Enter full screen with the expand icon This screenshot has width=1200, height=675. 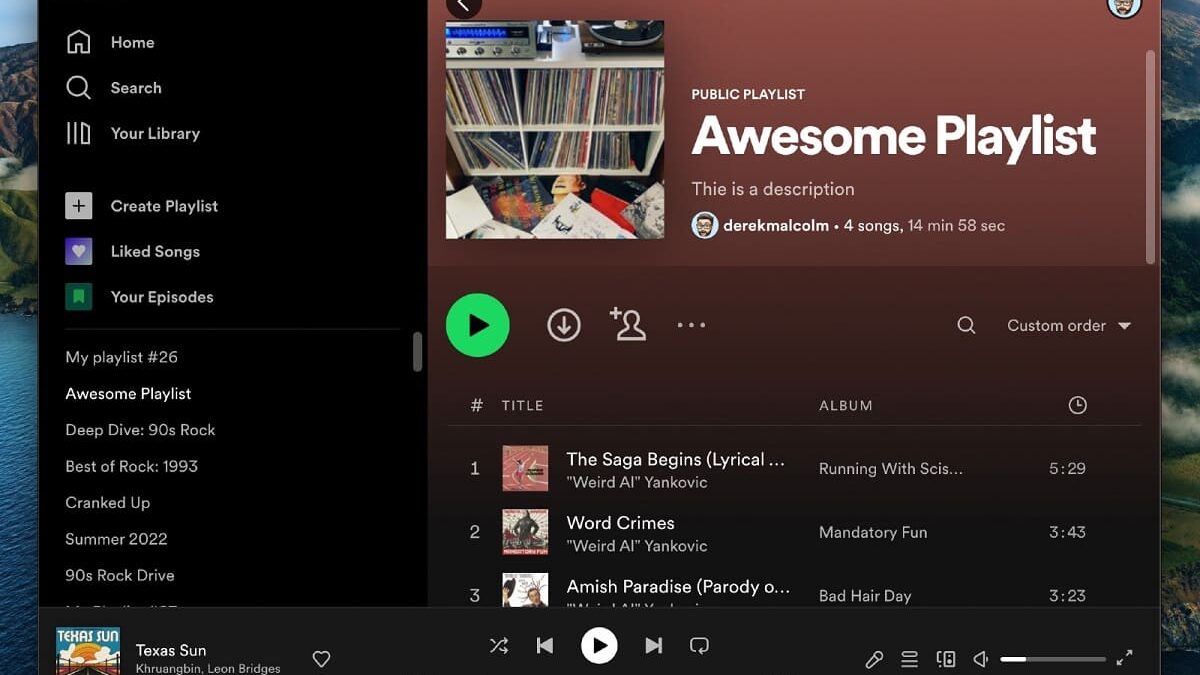coord(1125,658)
